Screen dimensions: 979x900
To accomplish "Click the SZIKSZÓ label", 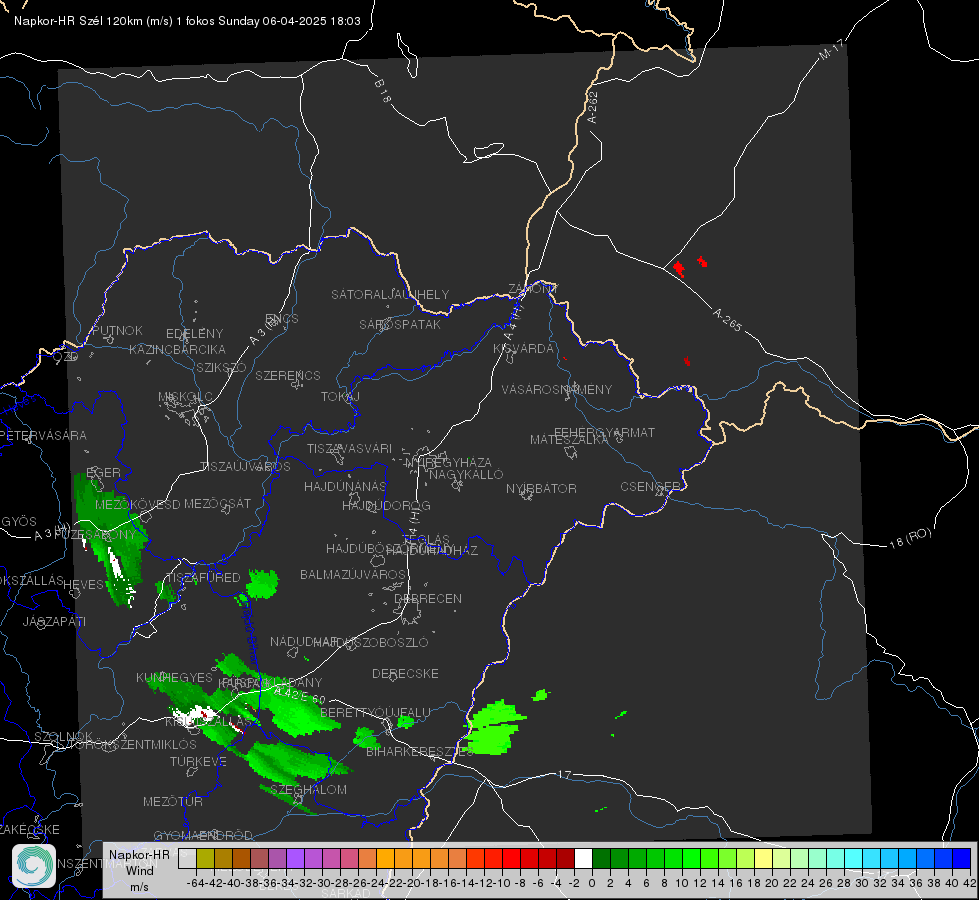I will (221, 367).
